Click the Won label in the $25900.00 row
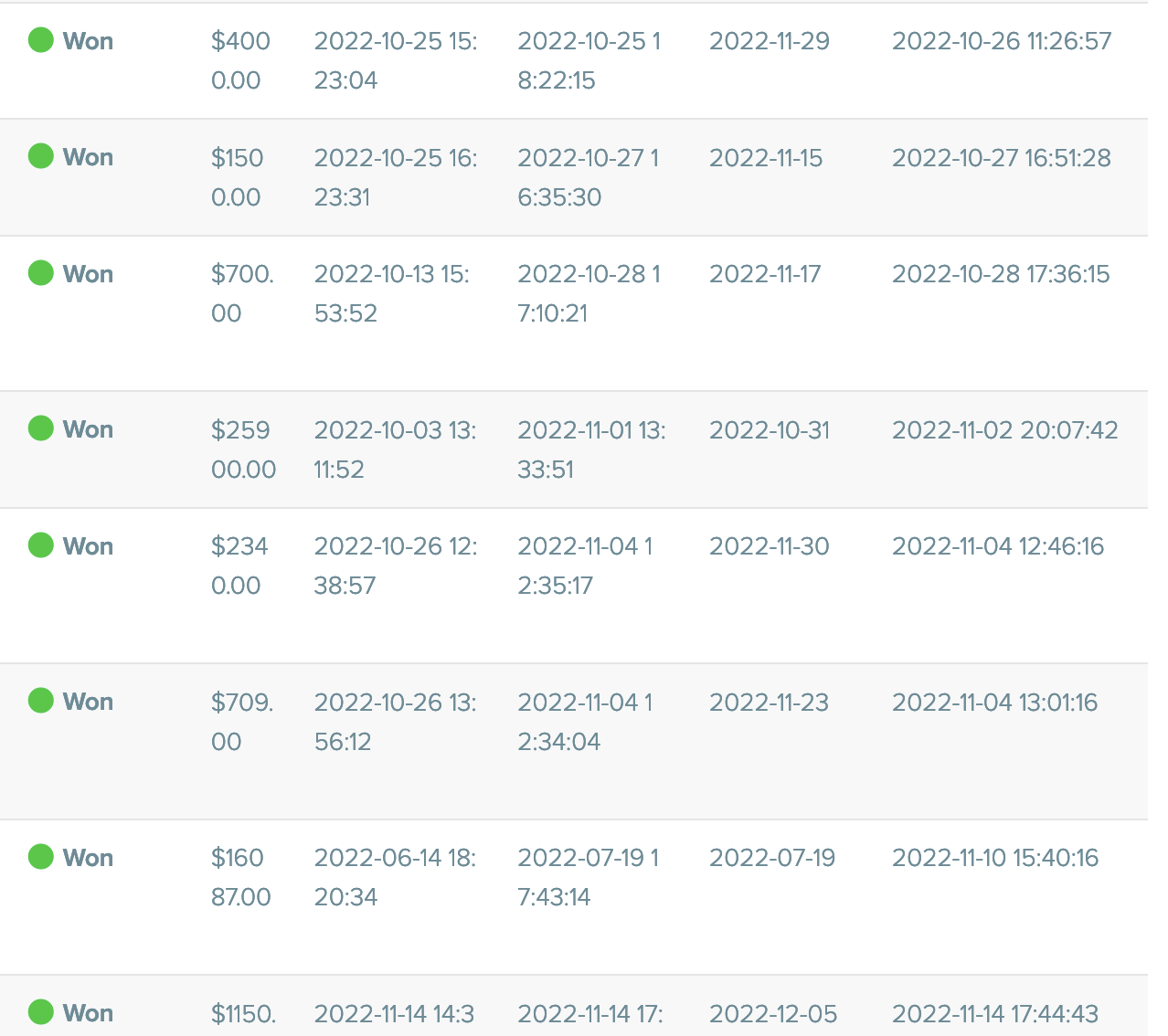The height and width of the screenshot is (1036, 1168). tap(88, 429)
